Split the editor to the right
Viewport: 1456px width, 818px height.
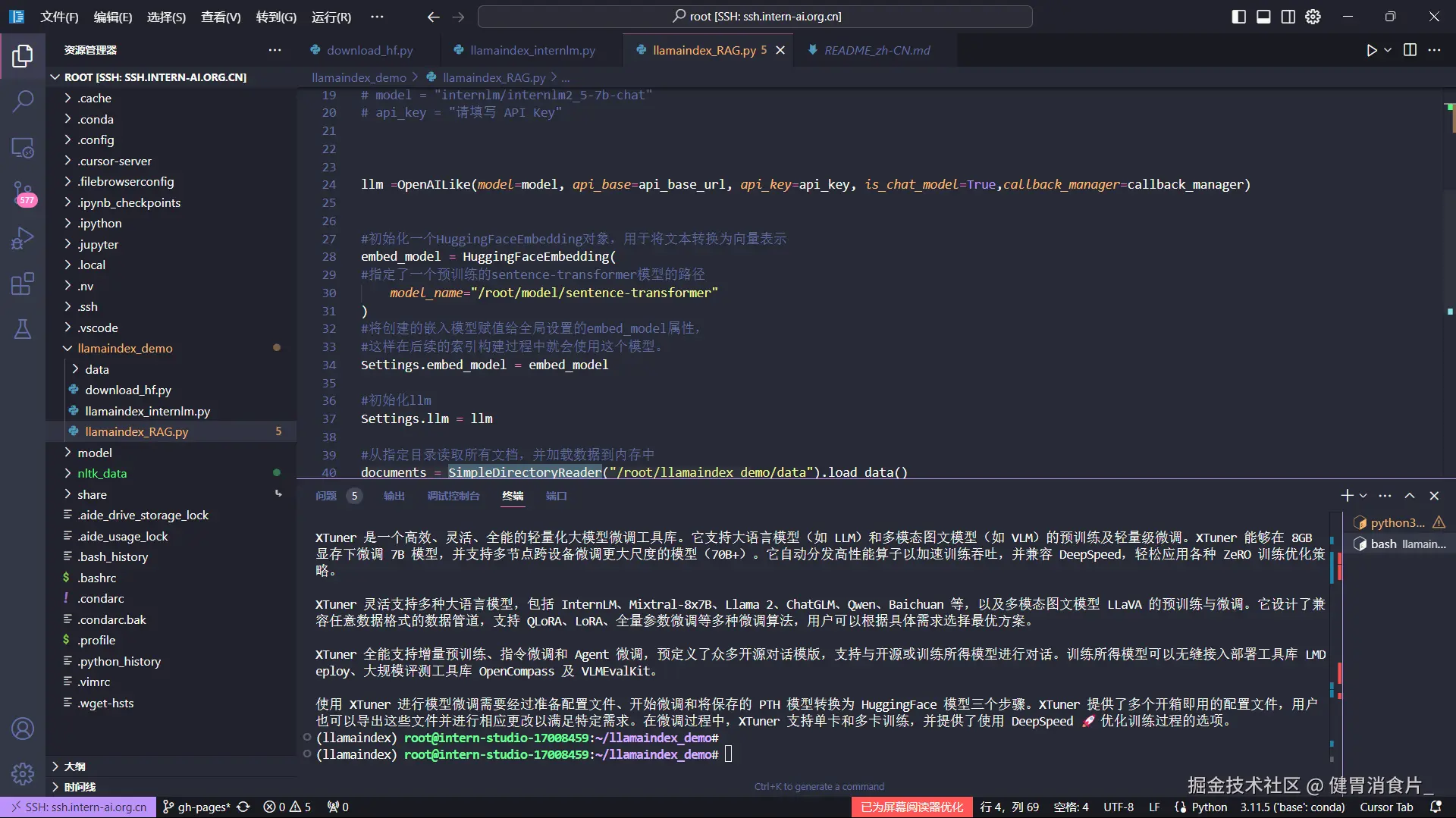tap(1410, 50)
